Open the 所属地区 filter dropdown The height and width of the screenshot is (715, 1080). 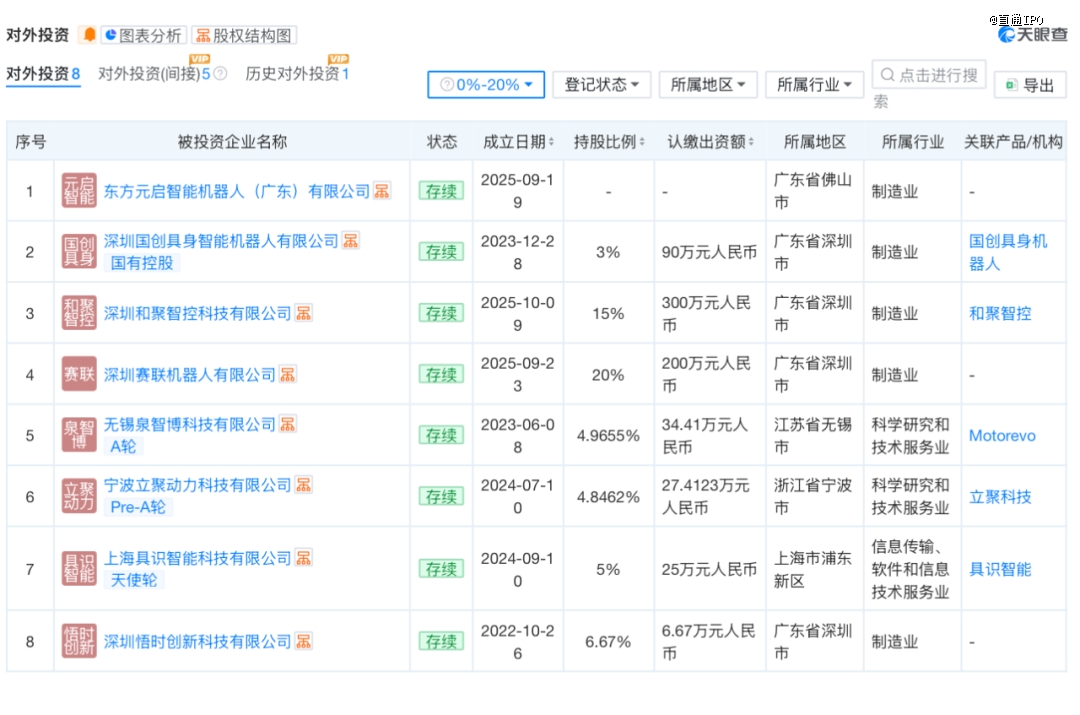pos(708,85)
